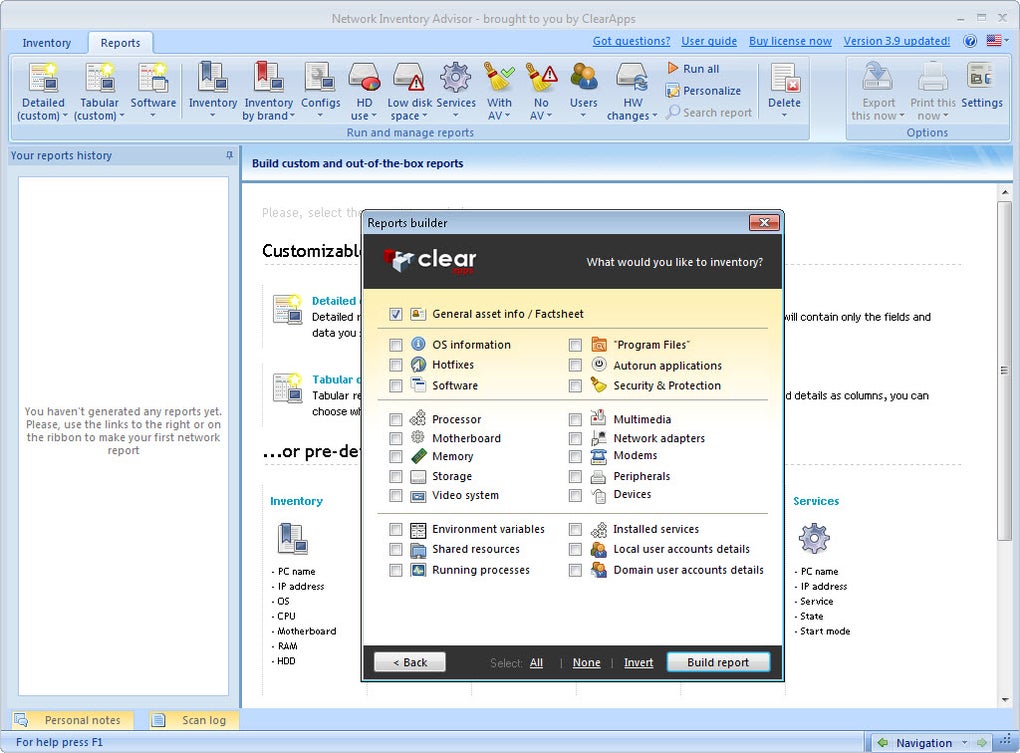
Task: Click the With AV report icon
Action: (499, 77)
